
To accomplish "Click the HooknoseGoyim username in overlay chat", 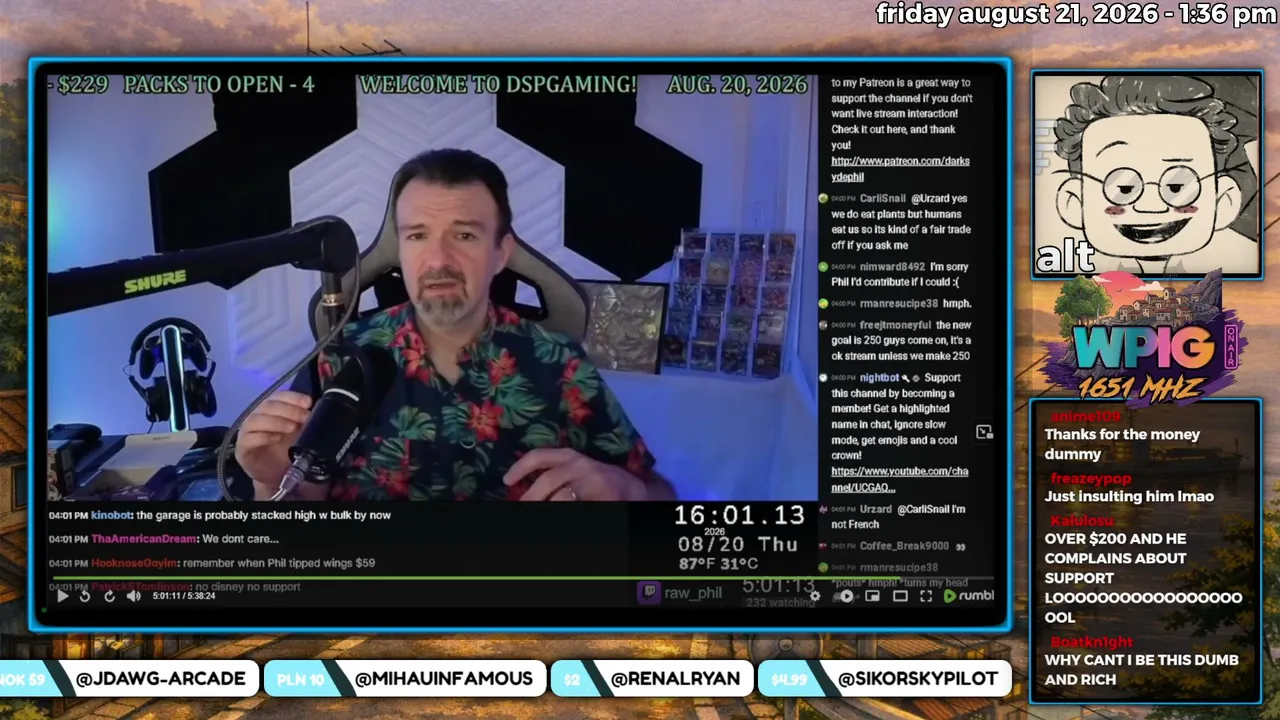I will tap(134, 563).
